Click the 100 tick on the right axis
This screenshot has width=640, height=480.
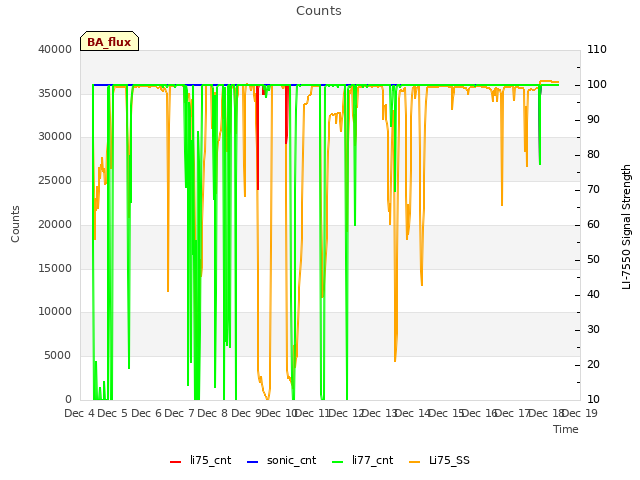[597, 84]
